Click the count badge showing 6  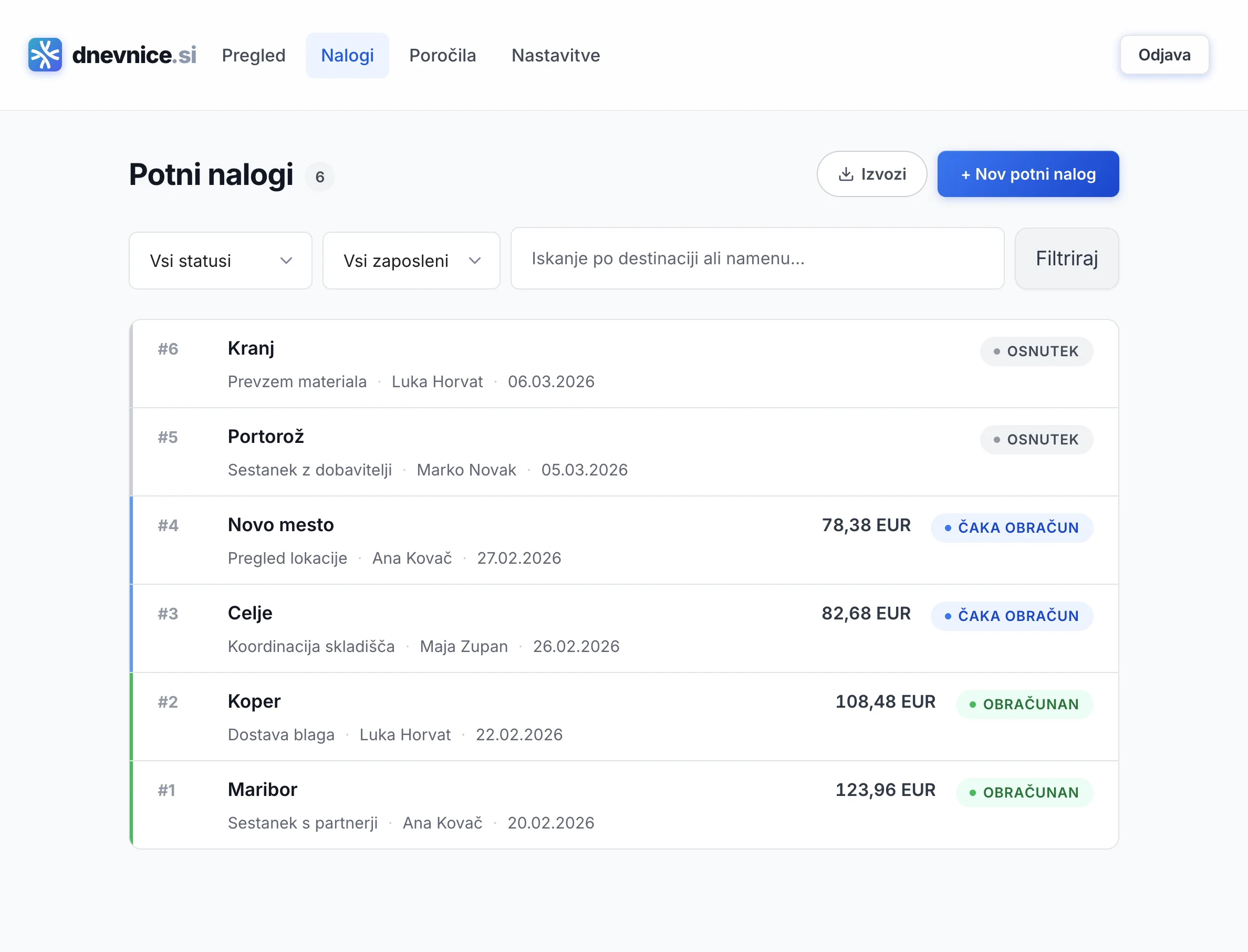point(319,177)
